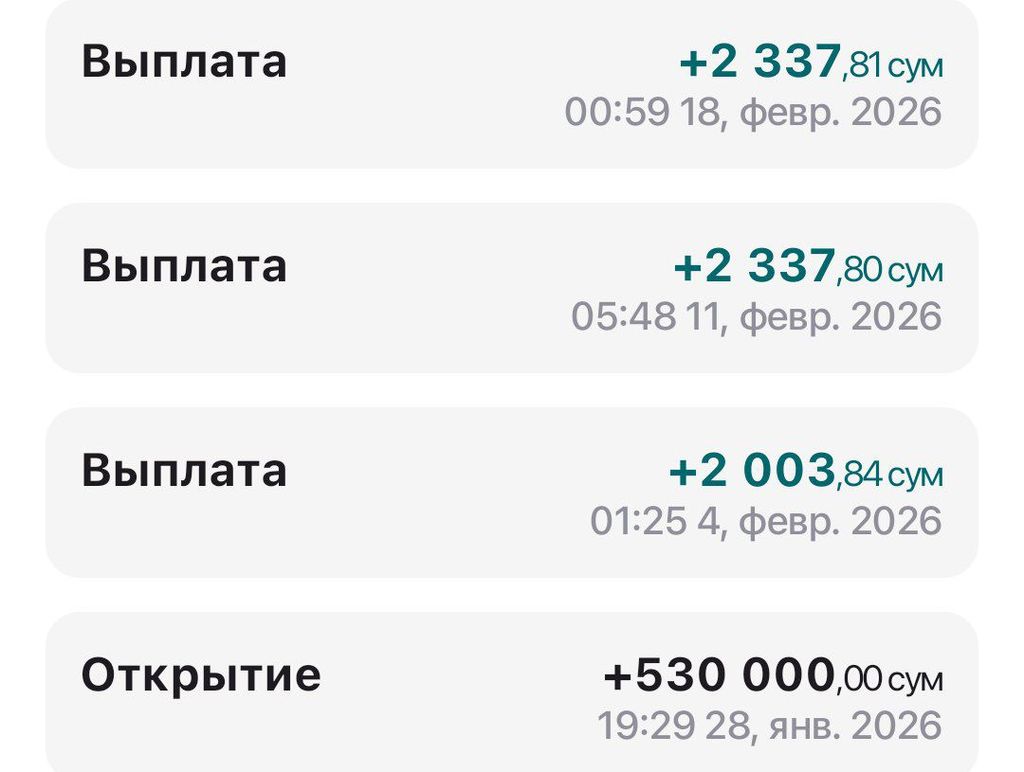Click the сум currency label after 530 000,00
This screenshot has width=1024, height=772.
pyautogui.click(x=915, y=681)
